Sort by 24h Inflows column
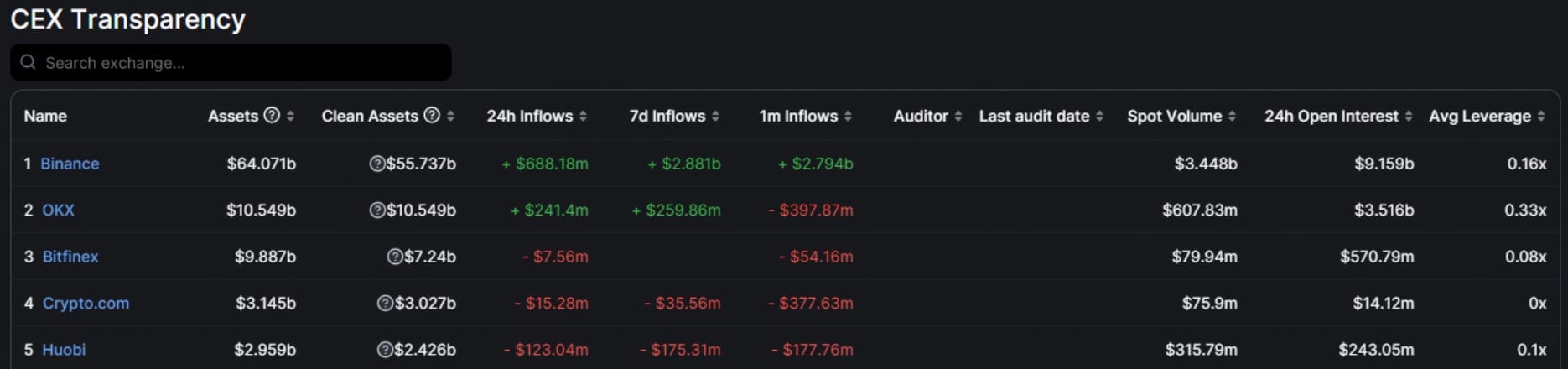Viewport: 1568px width, 369px height. pyautogui.click(x=583, y=116)
